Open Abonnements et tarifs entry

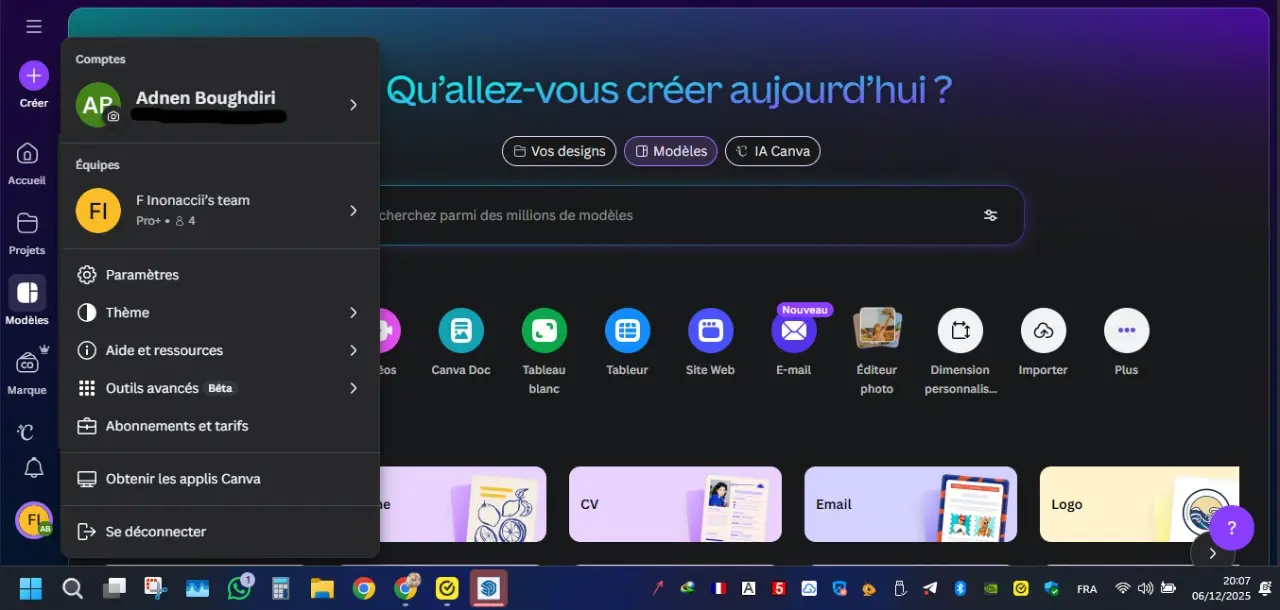[x=220, y=426]
